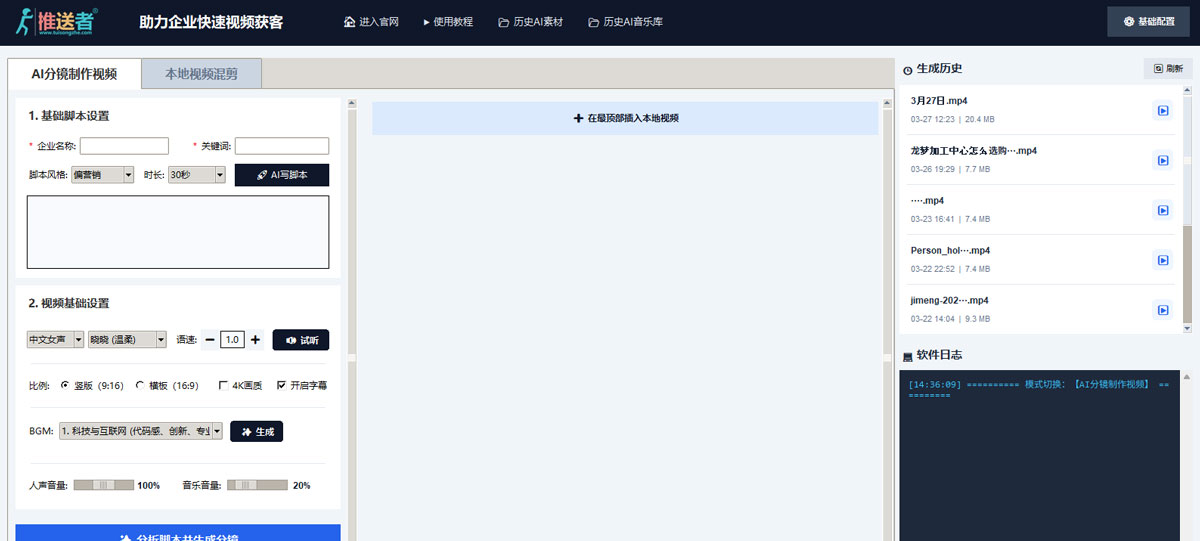Play jimeng-202···.mp4 history item
This screenshot has height=541, width=1200.
[x=1163, y=310]
